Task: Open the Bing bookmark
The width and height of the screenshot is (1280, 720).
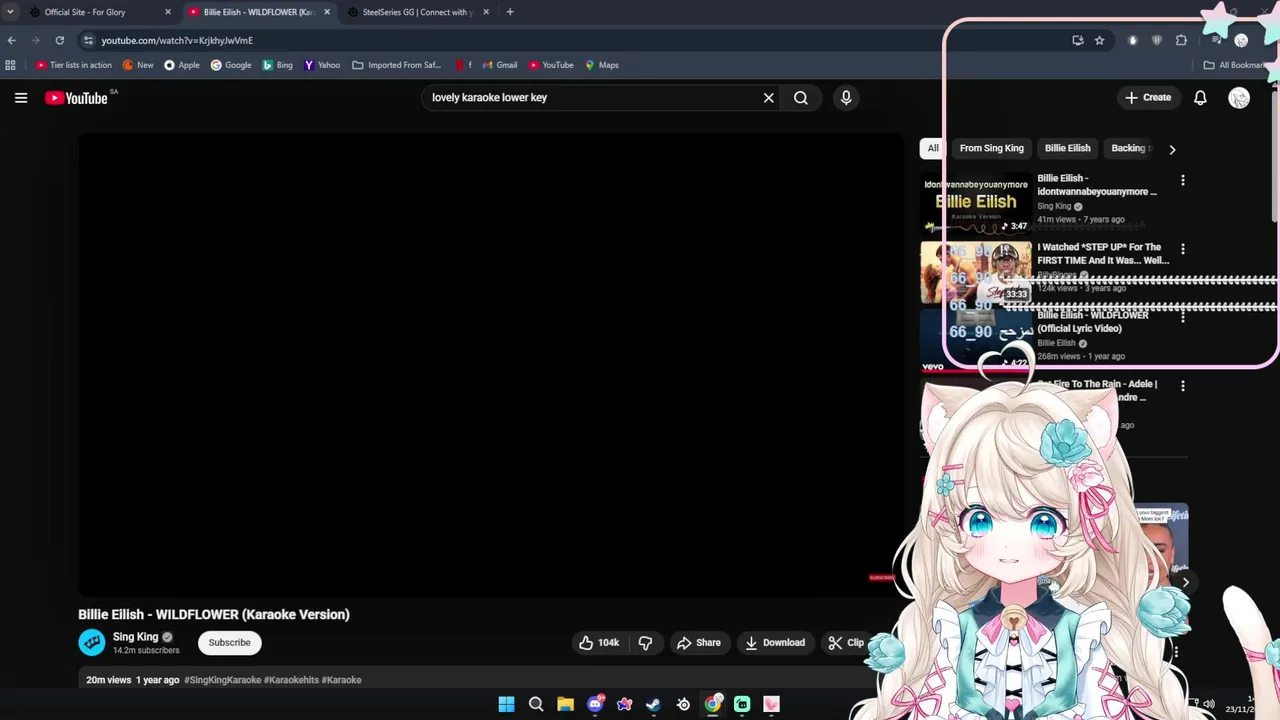Action: [x=277, y=65]
